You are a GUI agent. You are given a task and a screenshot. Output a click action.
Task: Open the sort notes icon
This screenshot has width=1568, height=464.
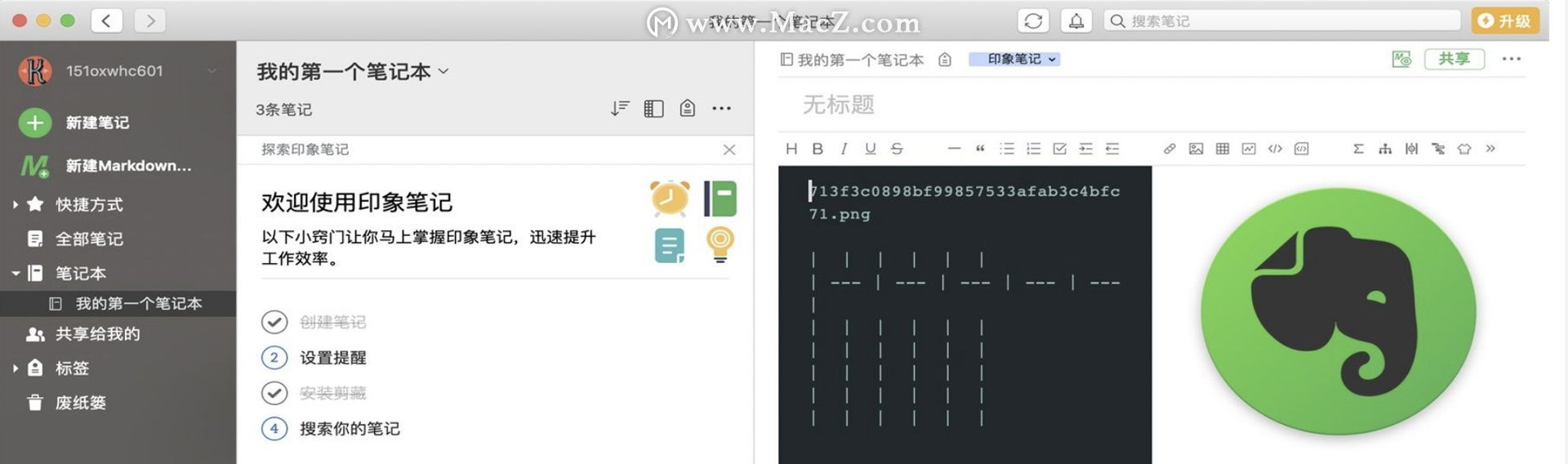[x=620, y=109]
